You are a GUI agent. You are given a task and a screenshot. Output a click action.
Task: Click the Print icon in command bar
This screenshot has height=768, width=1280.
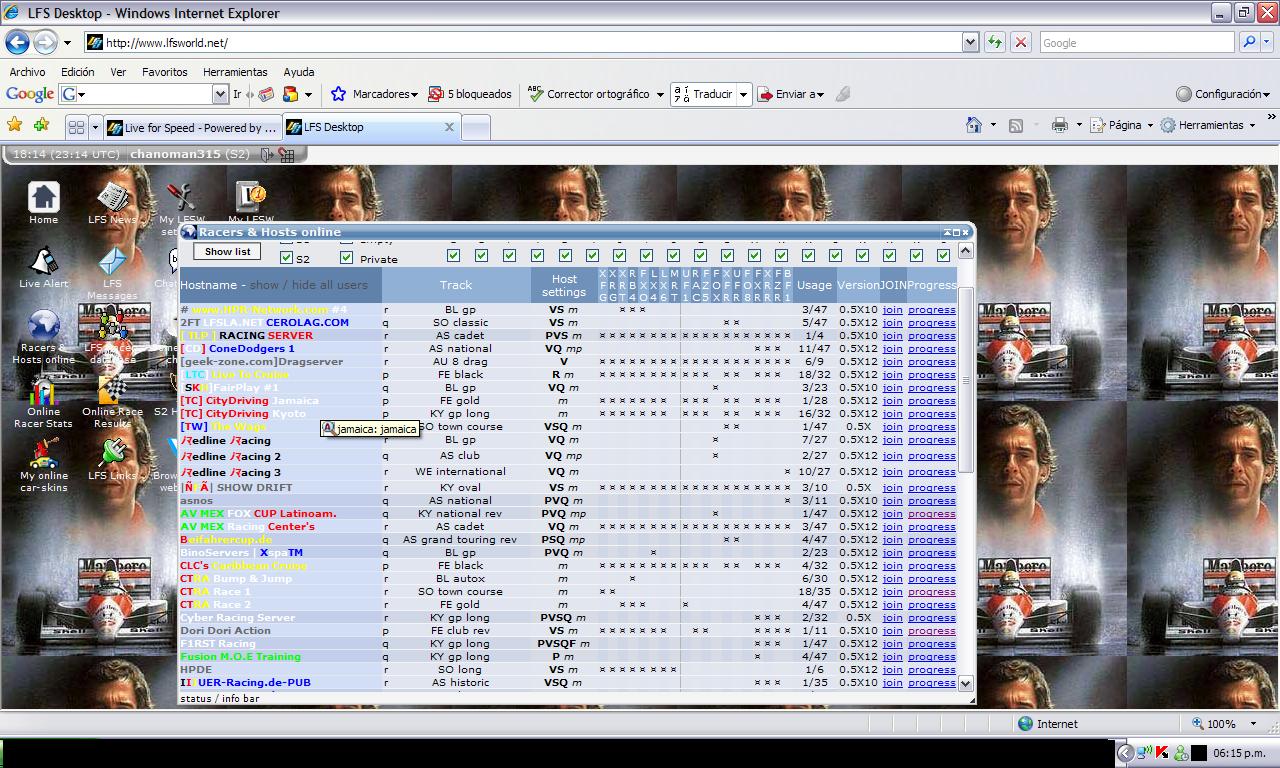pos(1059,125)
